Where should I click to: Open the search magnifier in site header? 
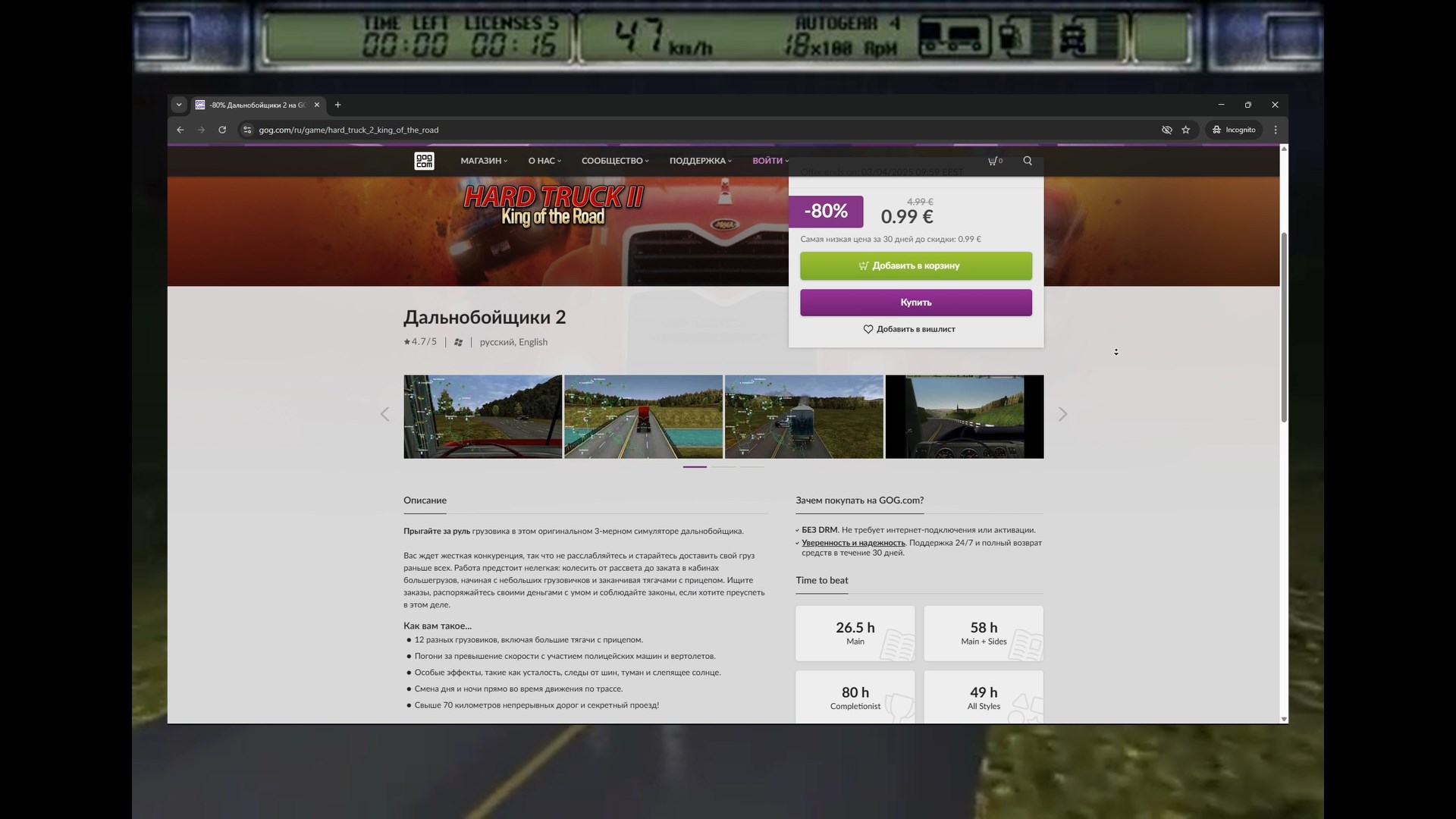1028,161
